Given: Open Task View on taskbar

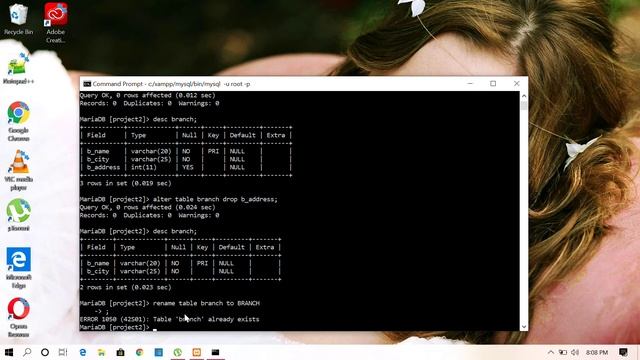Looking at the screenshot, I should click(63, 352).
